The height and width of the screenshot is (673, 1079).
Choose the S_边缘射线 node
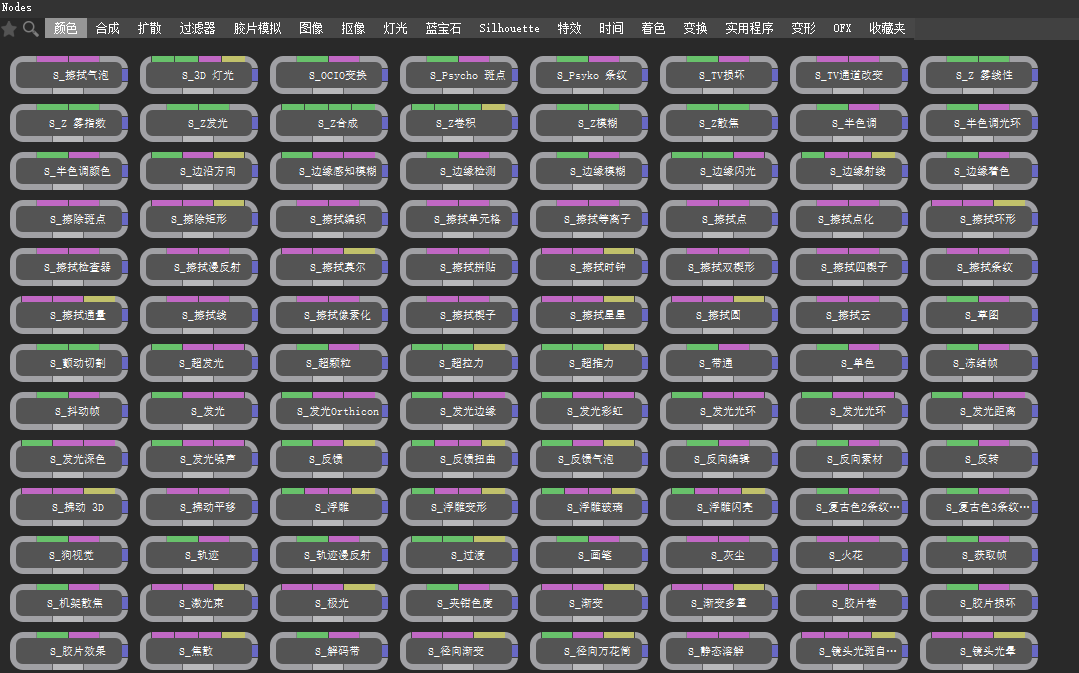[849, 171]
